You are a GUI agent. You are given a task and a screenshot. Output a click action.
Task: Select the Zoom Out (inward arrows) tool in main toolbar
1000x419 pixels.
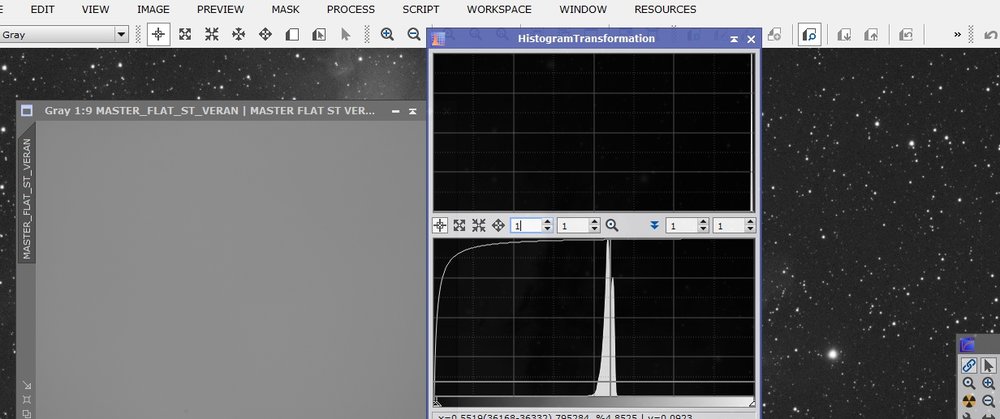(x=212, y=34)
